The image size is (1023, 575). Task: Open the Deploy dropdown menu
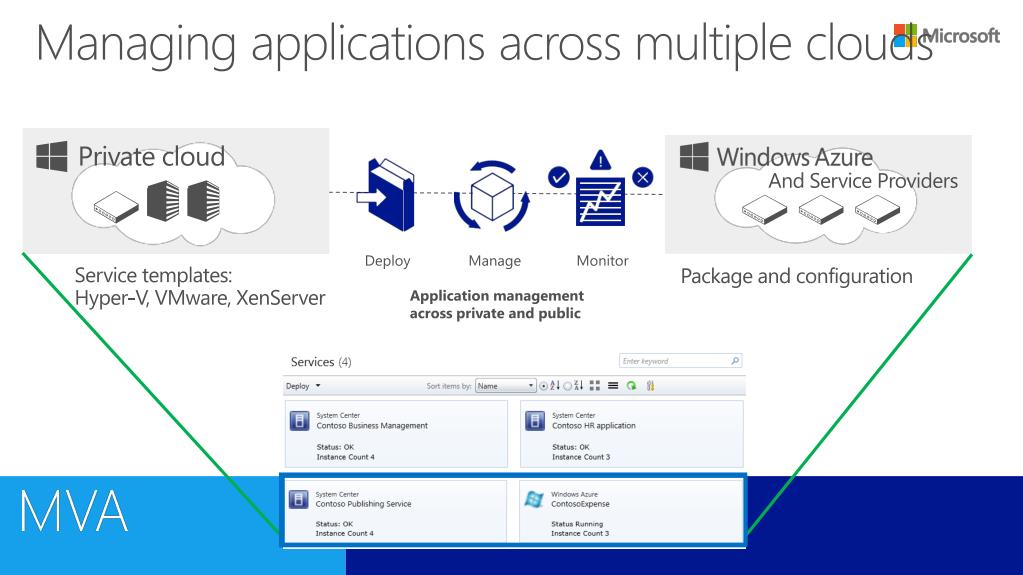[303, 386]
